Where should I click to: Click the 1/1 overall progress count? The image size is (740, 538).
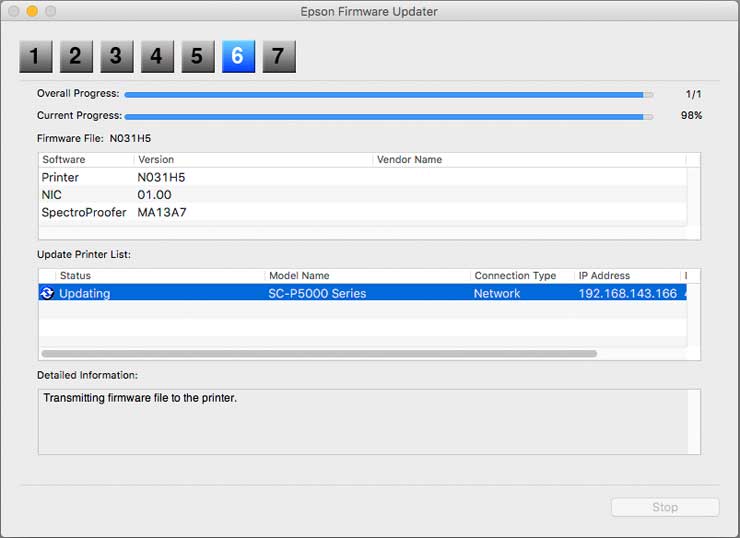(x=693, y=94)
